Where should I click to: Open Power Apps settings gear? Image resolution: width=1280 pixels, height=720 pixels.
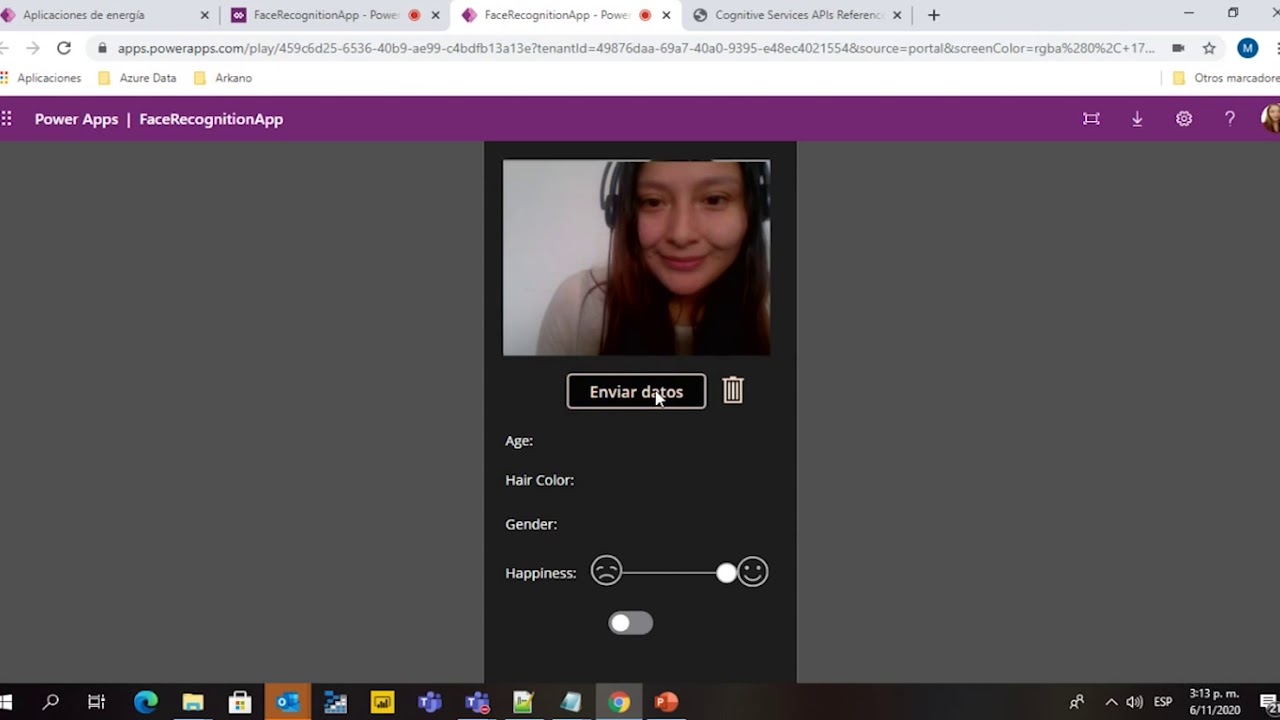coord(1184,119)
